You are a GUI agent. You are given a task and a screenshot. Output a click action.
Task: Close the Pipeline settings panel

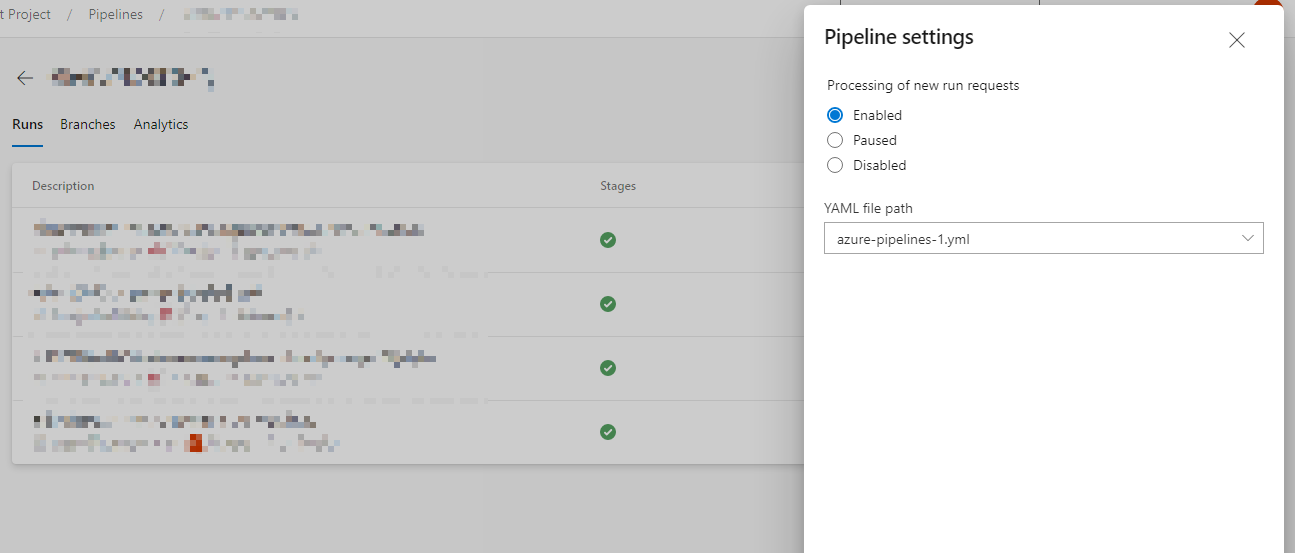[x=1237, y=40]
